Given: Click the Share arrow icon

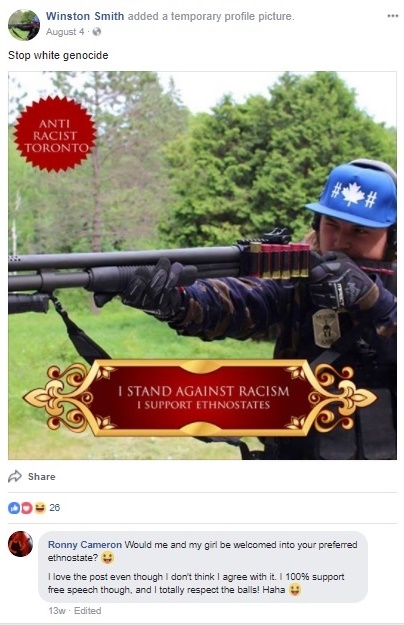Looking at the screenshot, I should pos(15,476).
